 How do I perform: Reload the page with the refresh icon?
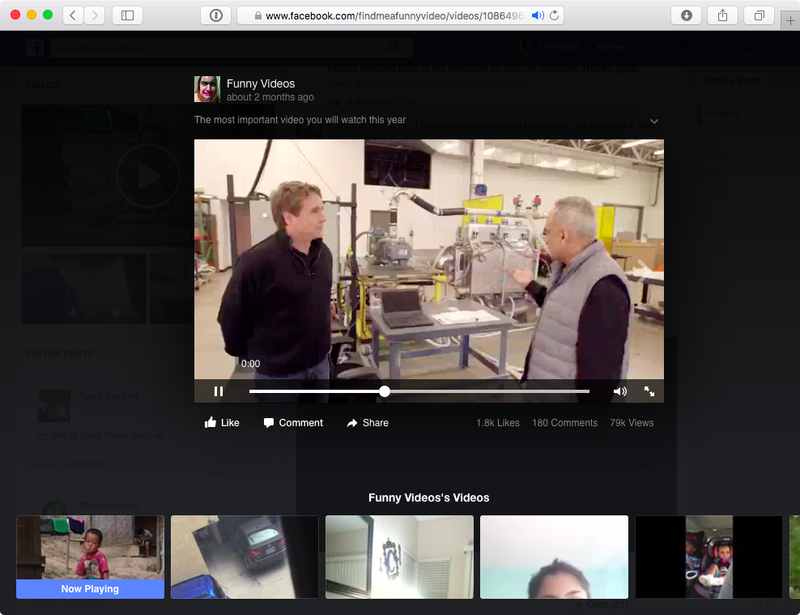pos(555,16)
